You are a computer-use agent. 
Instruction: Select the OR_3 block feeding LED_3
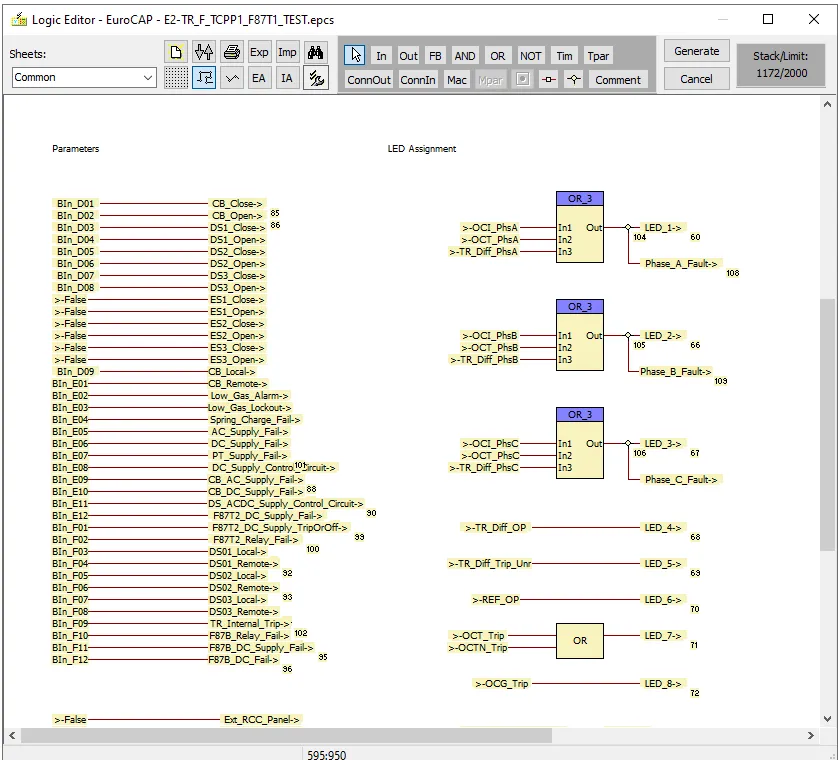coord(580,443)
